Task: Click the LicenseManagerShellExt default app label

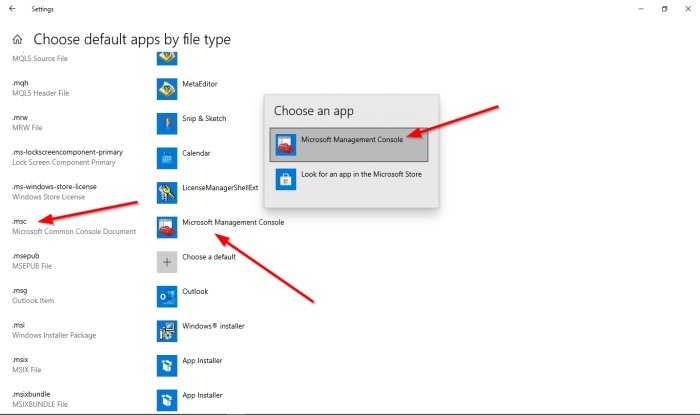Action: [x=220, y=188]
